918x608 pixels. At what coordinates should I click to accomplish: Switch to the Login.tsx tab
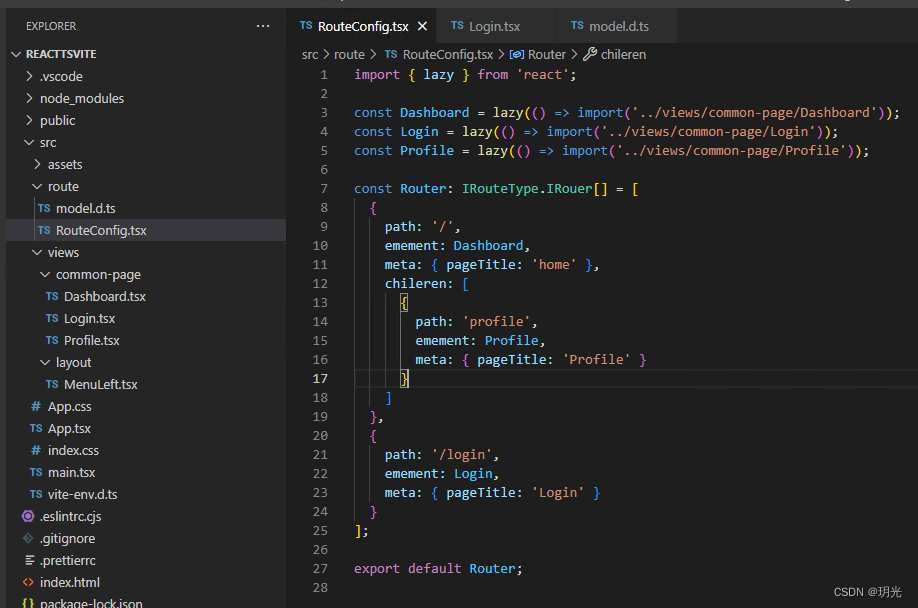[x=497, y=23]
